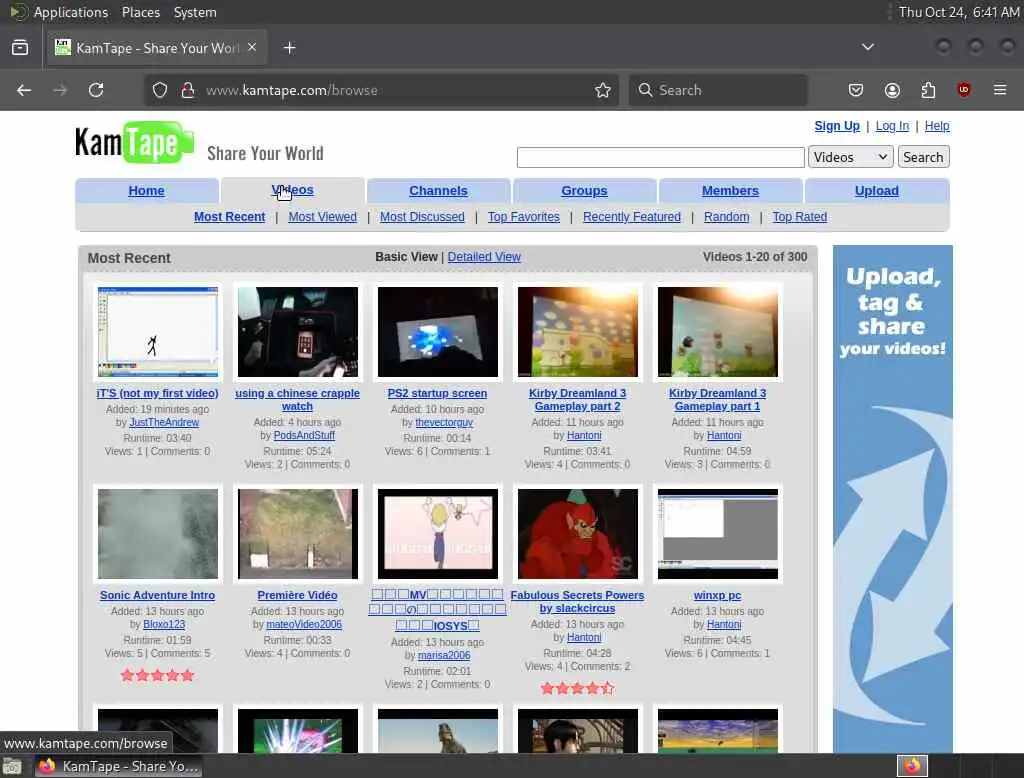Open the winxp pc title link

[x=717, y=595]
